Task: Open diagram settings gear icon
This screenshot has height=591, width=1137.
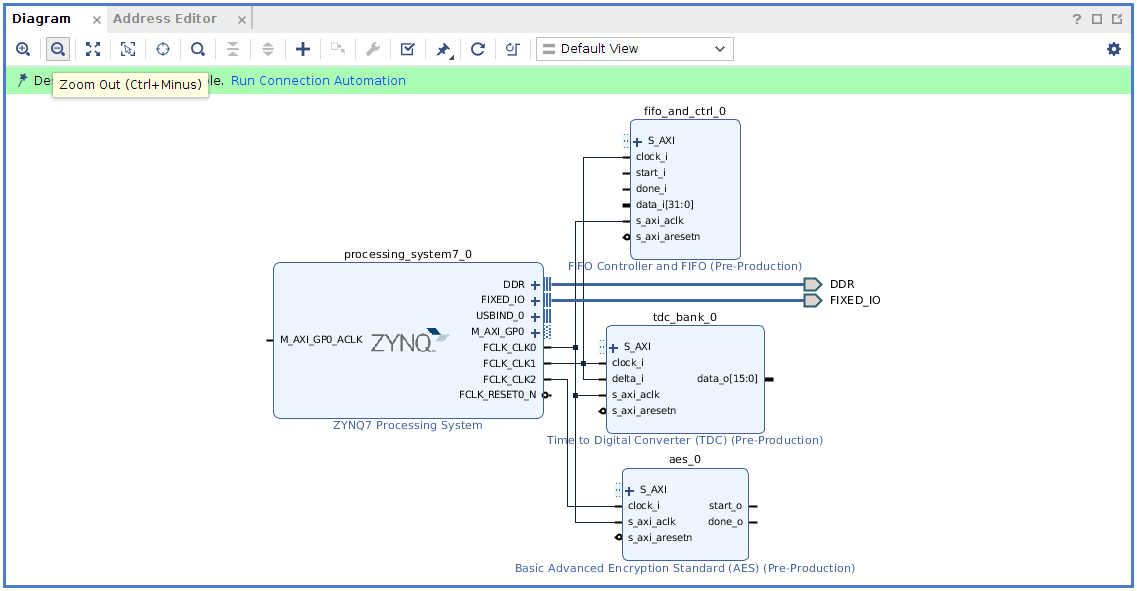Action: pos(1114,49)
